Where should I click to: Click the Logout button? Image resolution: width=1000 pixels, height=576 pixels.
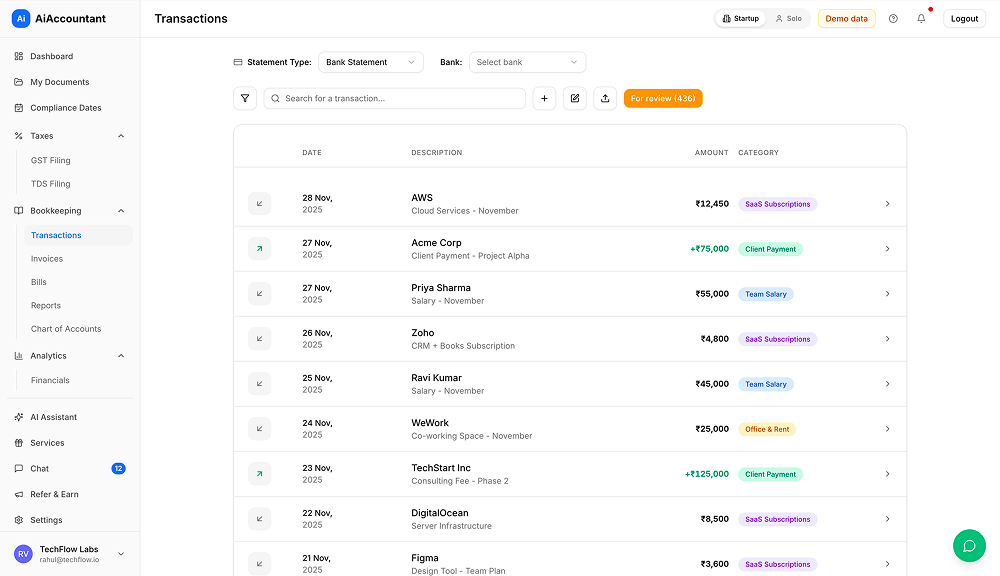coord(964,18)
